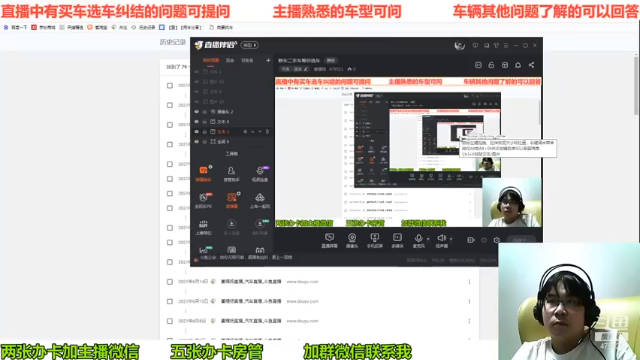Image resolution: width=640 pixels, height=360 pixels.
Task: Open the 6月14日 douyu history link
Action: click(251, 282)
